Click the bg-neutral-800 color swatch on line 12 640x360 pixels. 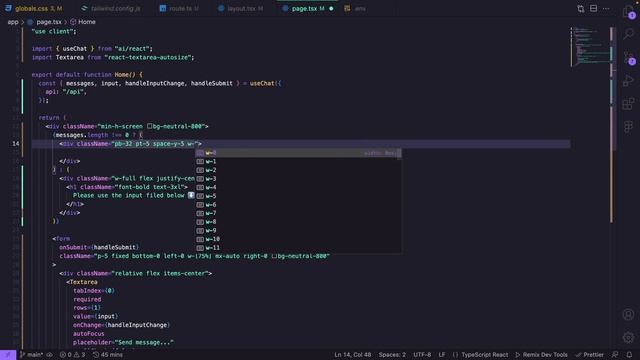(x=149, y=126)
